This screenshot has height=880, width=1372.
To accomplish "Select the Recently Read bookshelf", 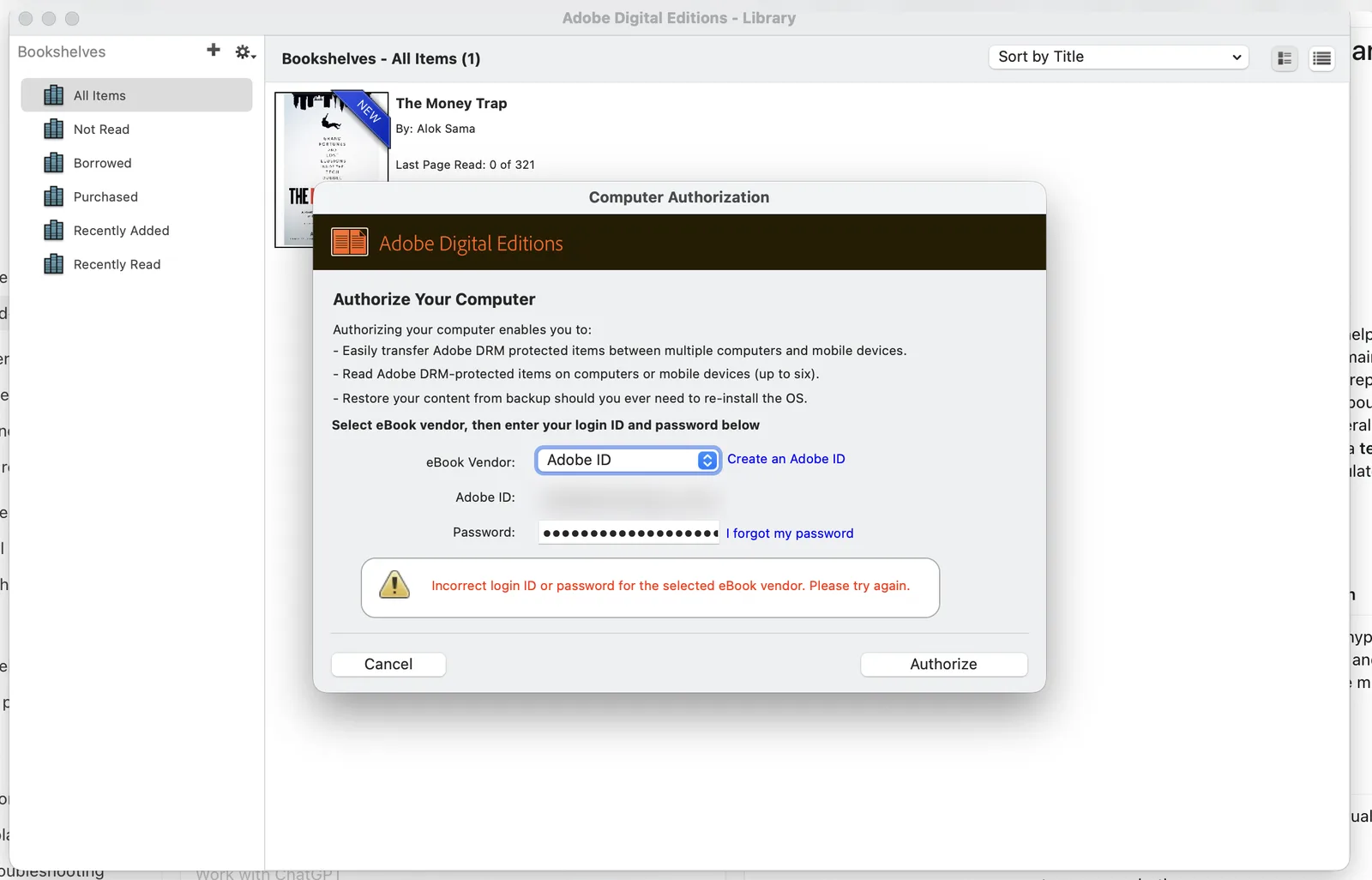I will (x=136, y=264).
